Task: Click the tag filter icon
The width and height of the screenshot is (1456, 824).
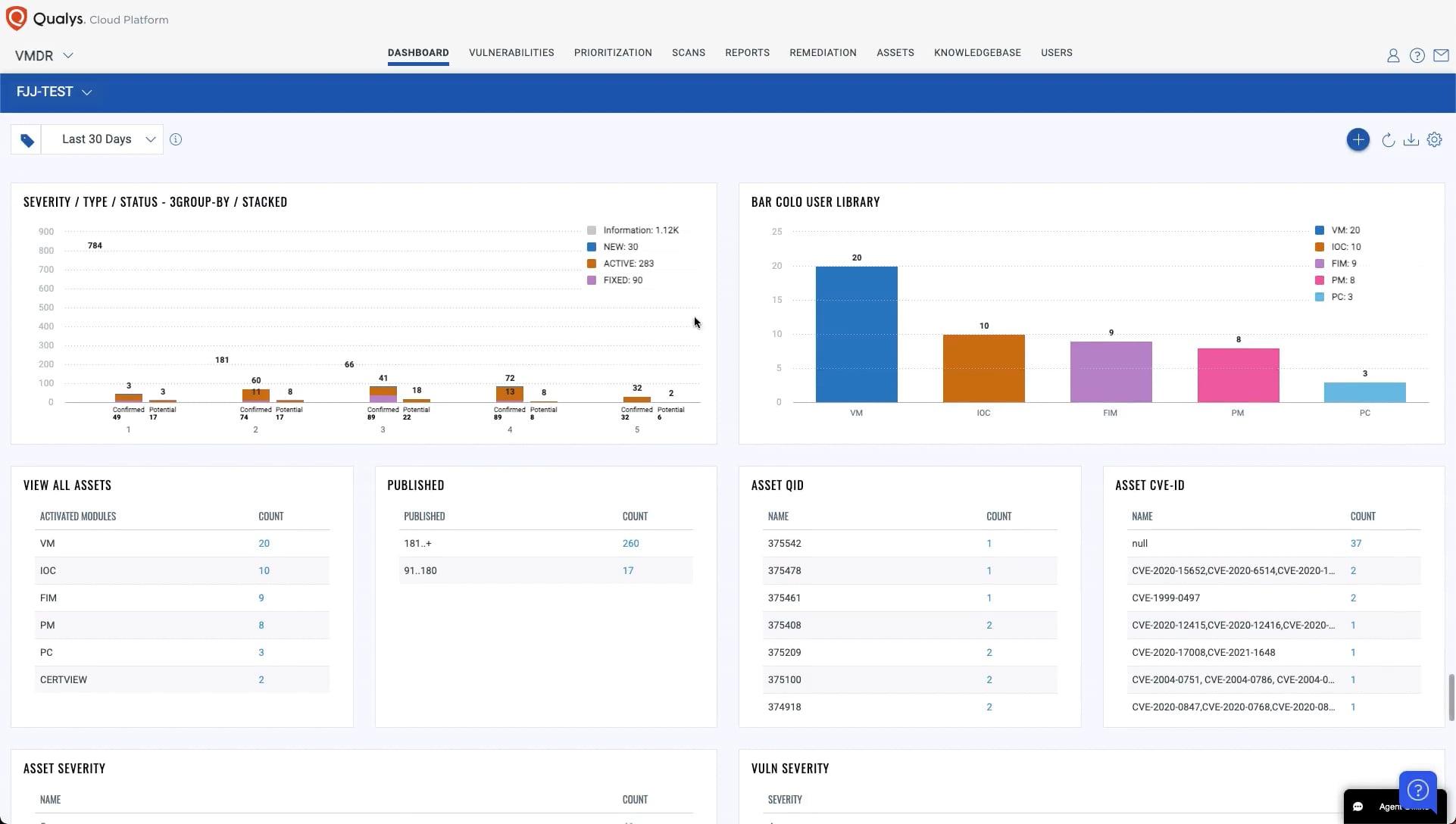Action: tap(27, 140)
